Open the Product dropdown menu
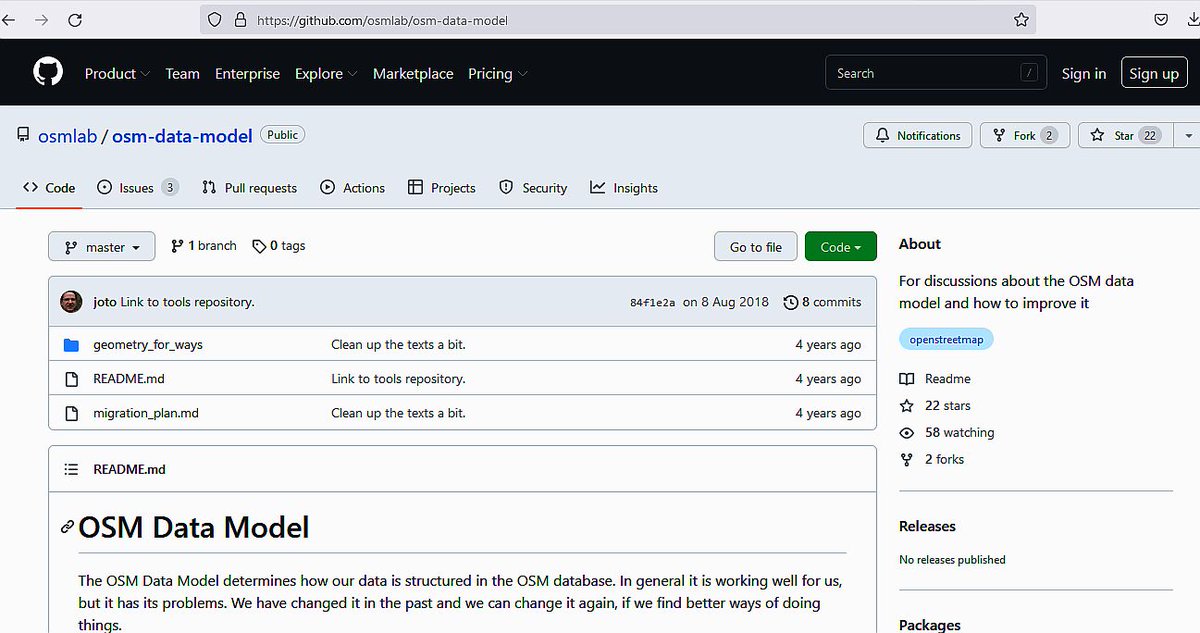 pyautogui.click(x=117, y=73)
